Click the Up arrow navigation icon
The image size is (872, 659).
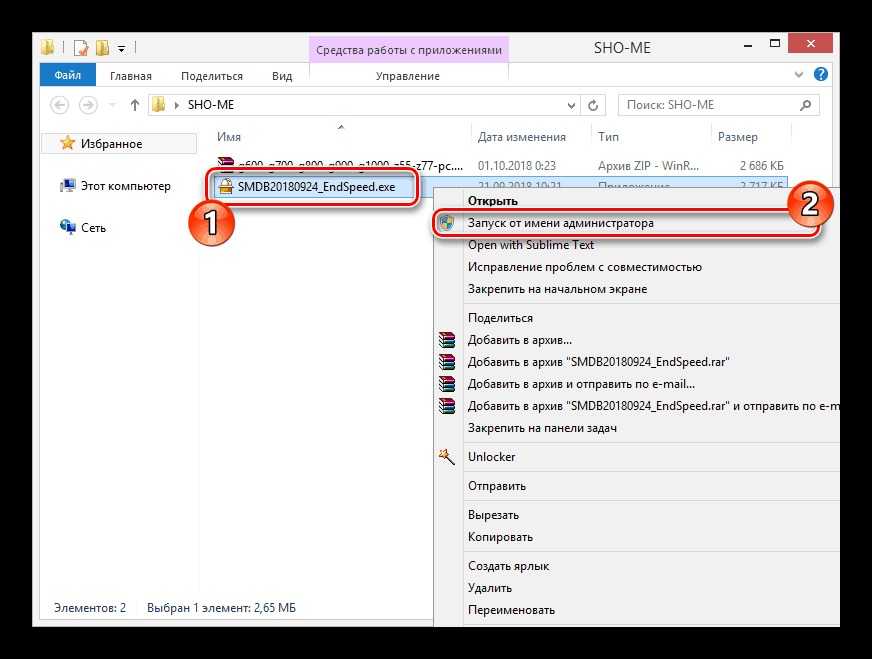click(x=134, y=105)
